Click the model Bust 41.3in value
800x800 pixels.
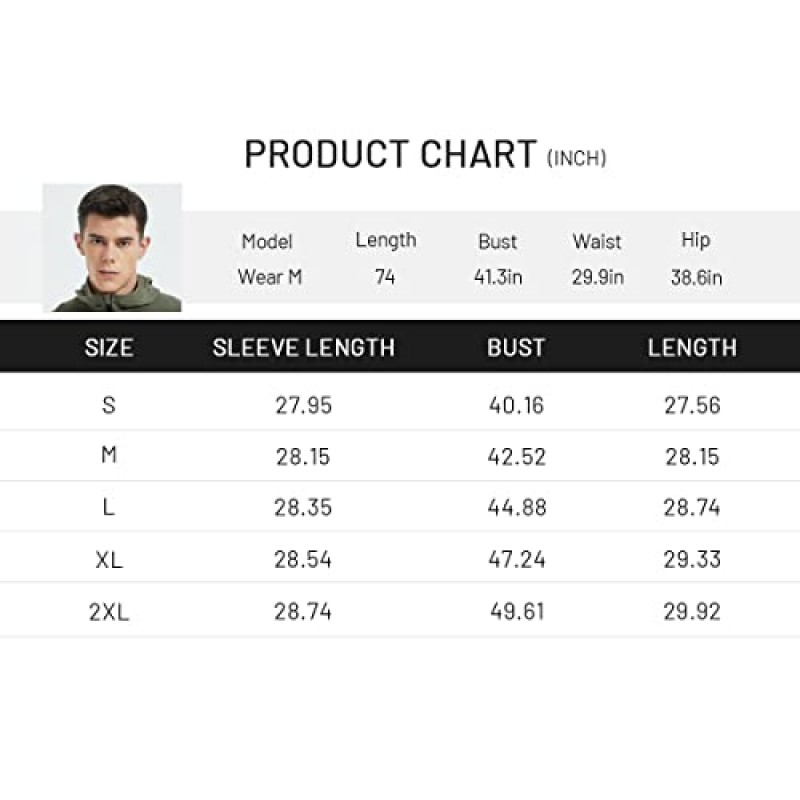pyautogui.click(x=498, y=277)
